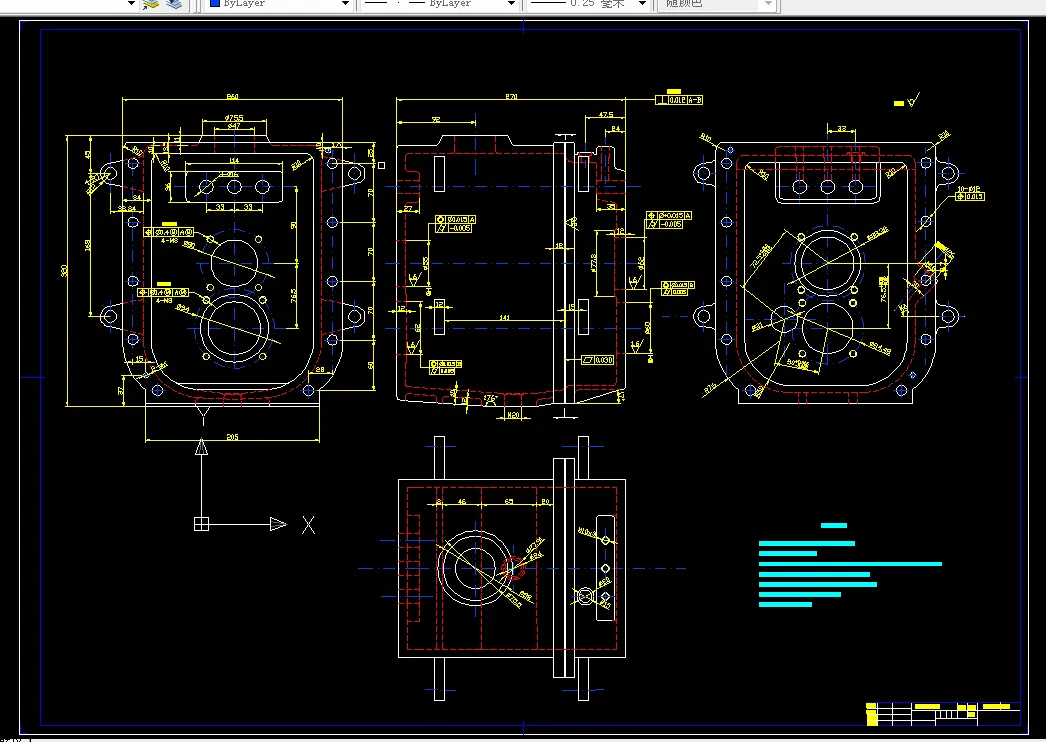Open the layer properties manager icon
The width and height of the screenshot is (1046, 742).
pyautogui.click(x=151, y=4)
